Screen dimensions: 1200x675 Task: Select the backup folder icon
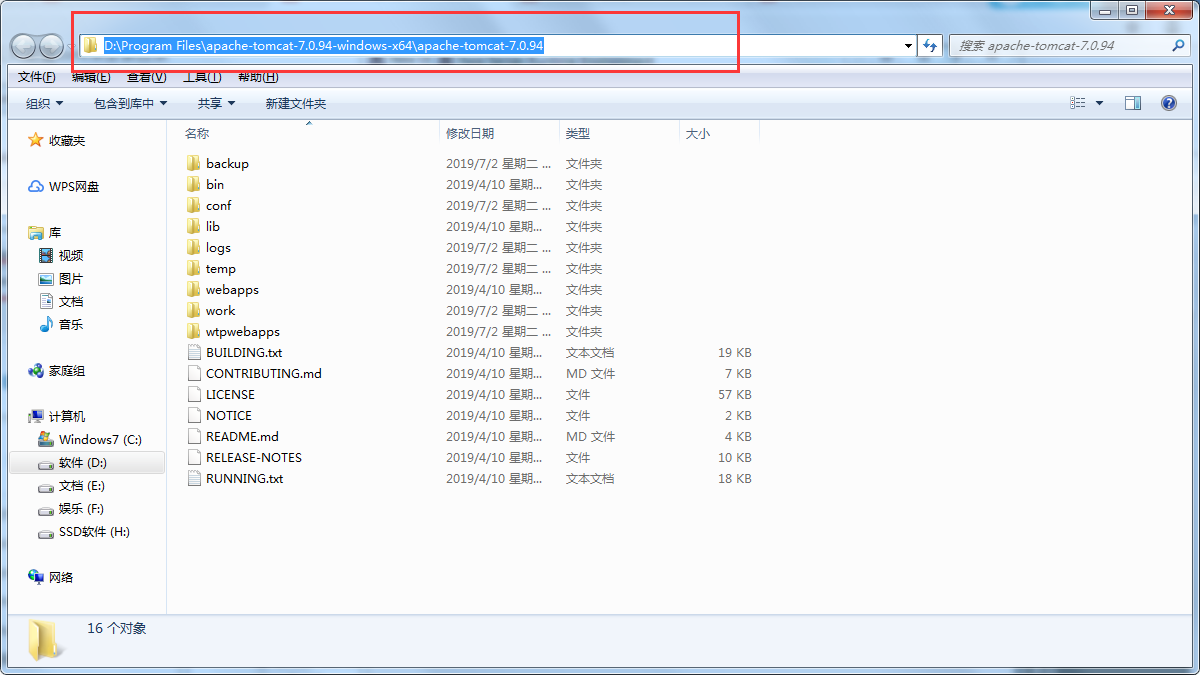[x=194, y=163]
